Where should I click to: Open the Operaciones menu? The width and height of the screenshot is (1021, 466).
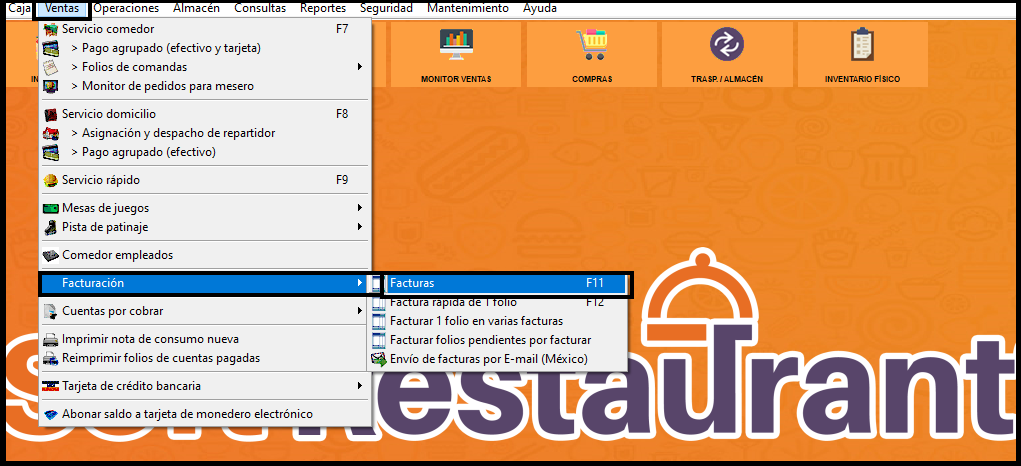tap(126, 8)
